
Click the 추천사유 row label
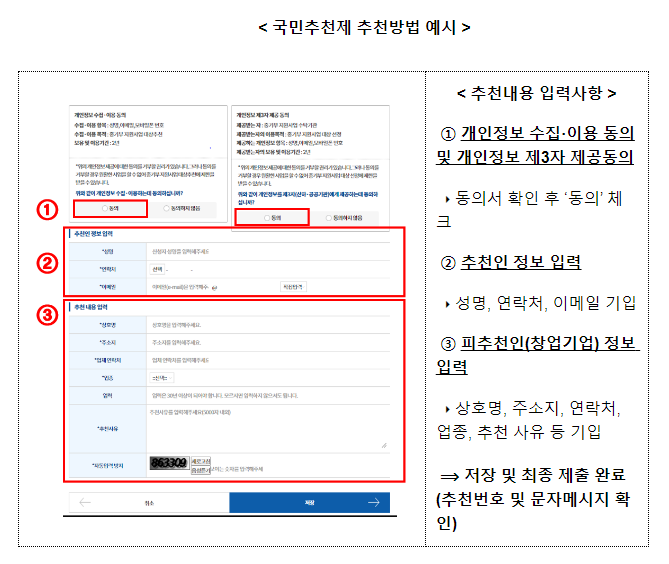(108, 428)
